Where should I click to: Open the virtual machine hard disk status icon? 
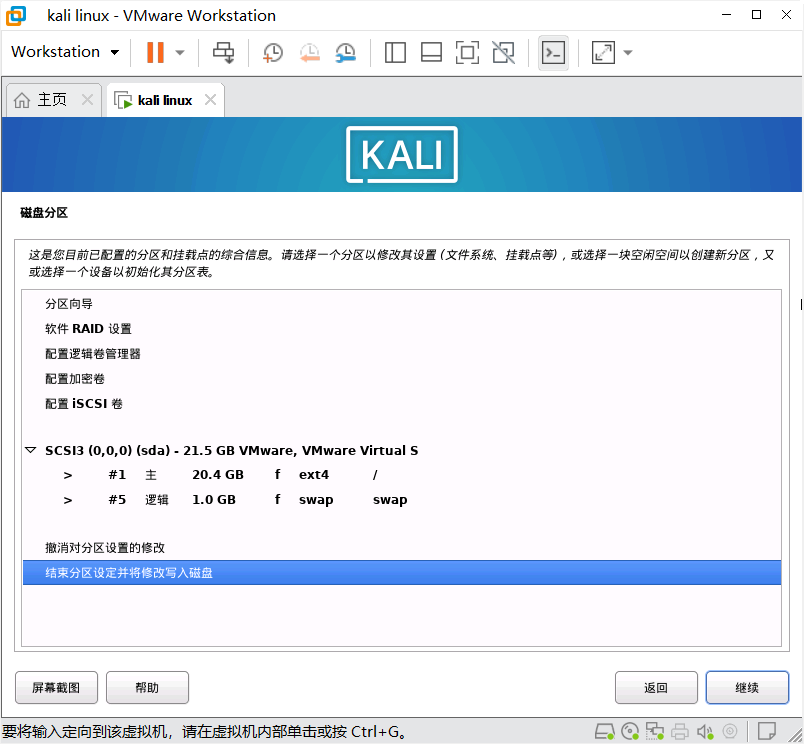(x=604, y=731)
